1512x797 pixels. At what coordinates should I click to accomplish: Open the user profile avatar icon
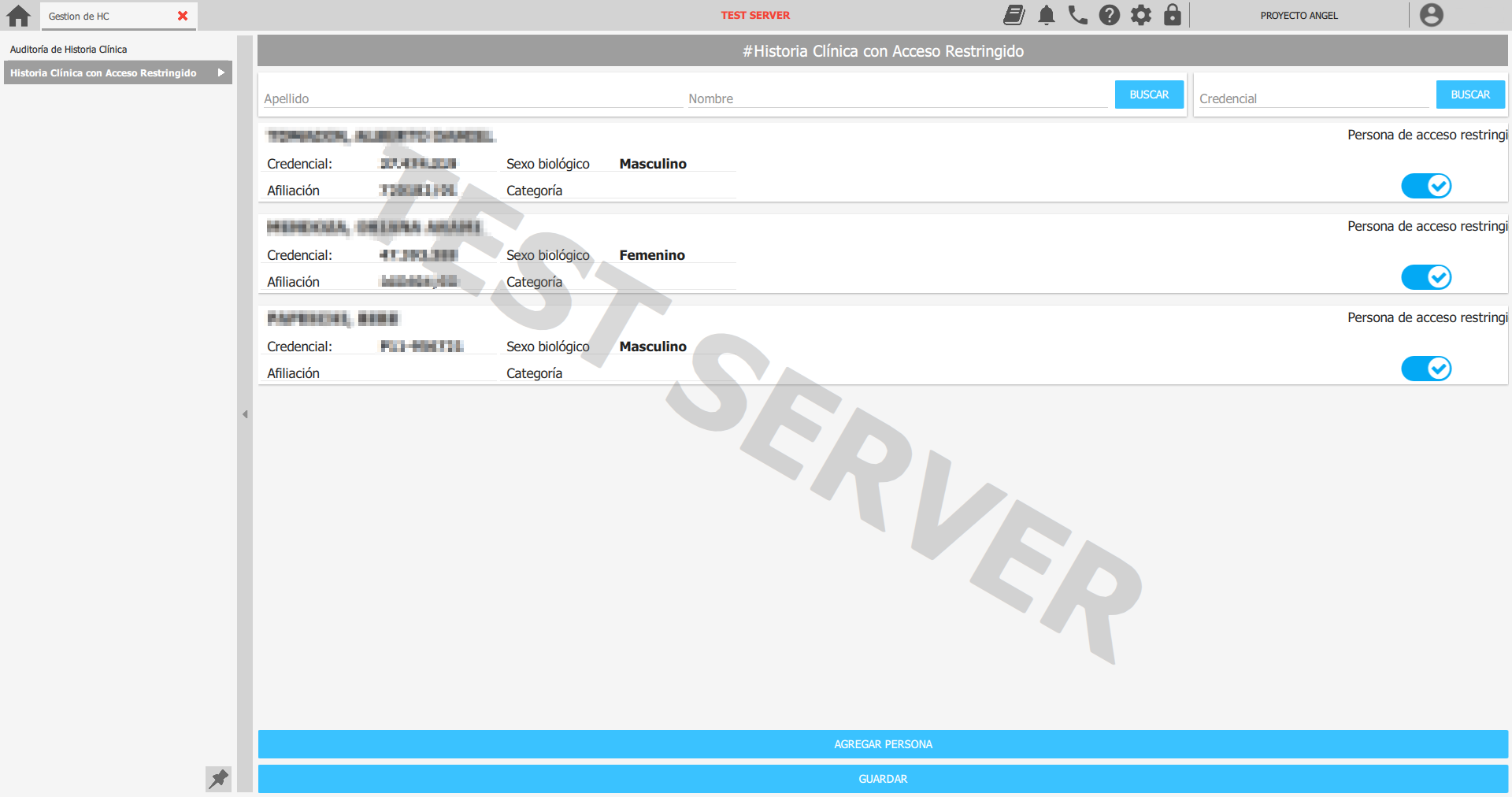1431,15
